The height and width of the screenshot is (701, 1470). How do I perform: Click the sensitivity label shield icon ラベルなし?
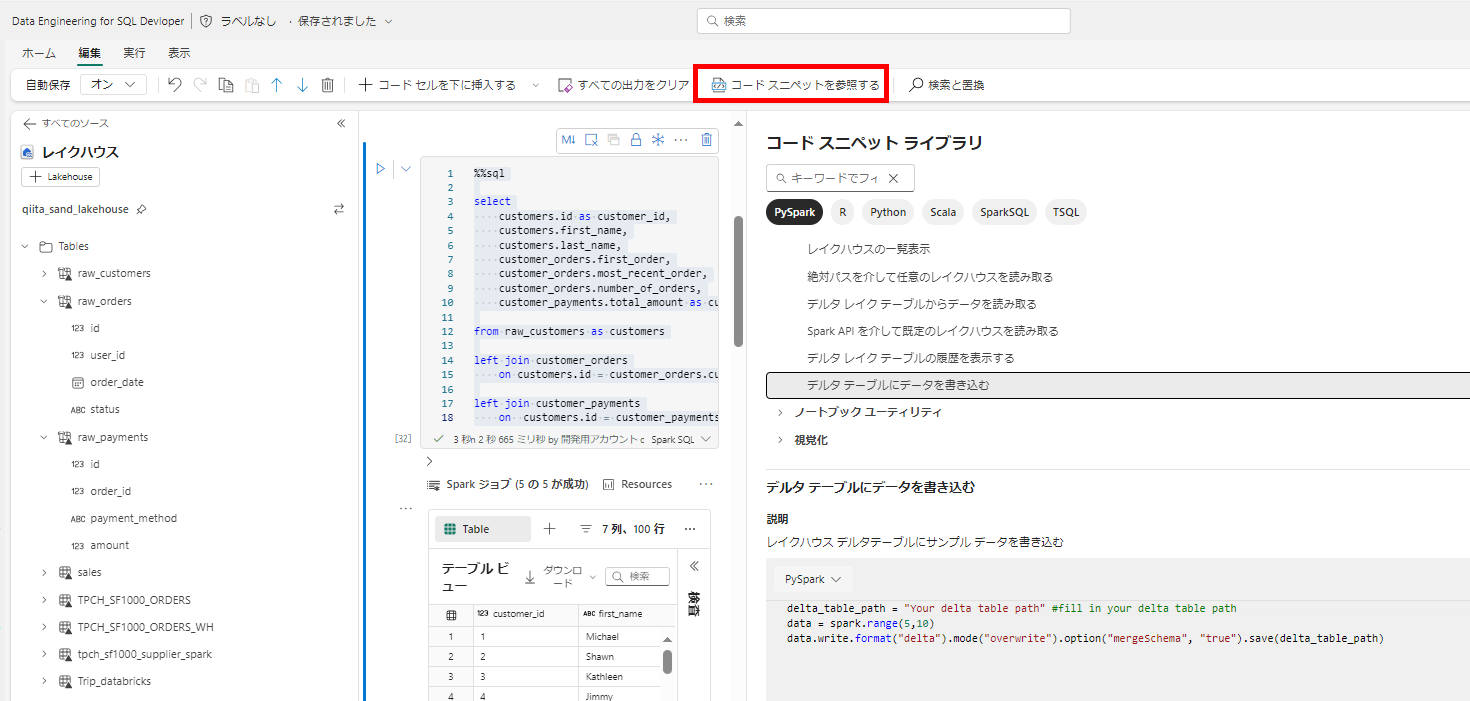[x=206, y=21]
